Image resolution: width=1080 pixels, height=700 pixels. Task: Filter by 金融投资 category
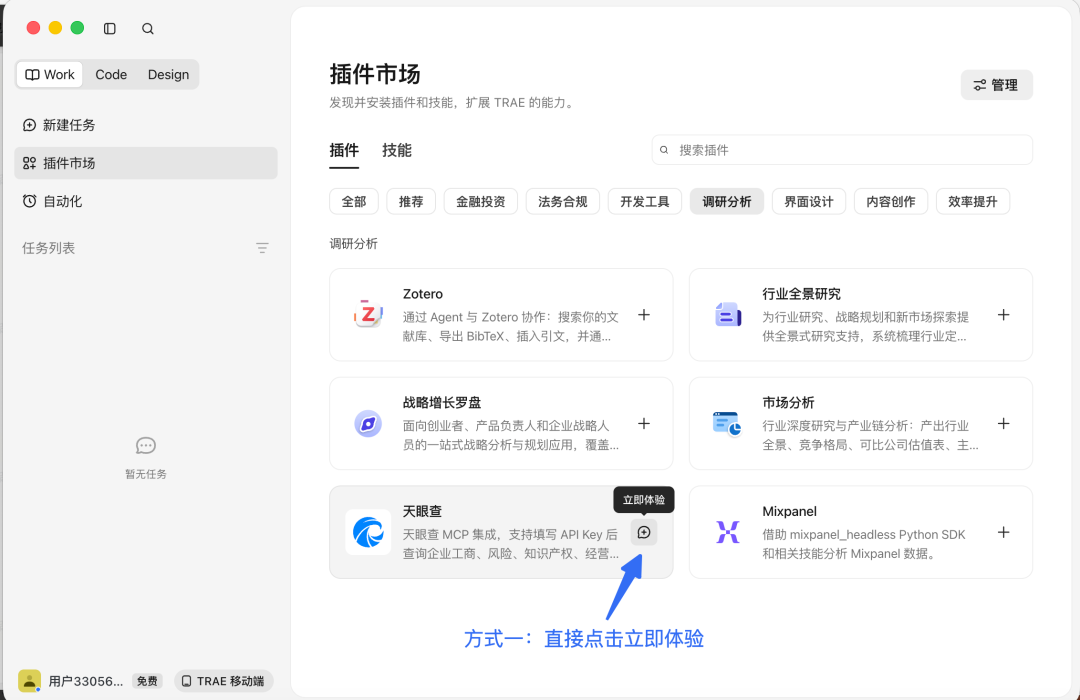(481, 201)
